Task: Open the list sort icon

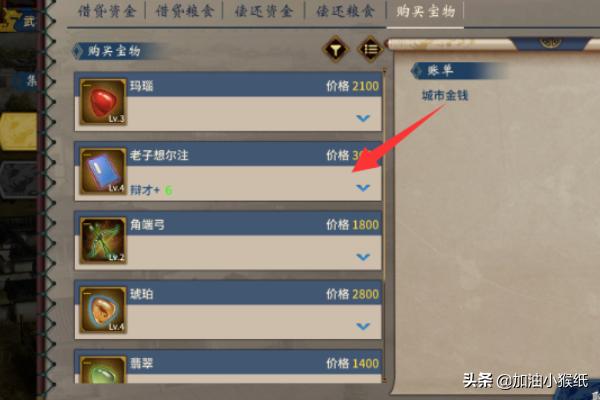Action: click(x=370, y=49)
